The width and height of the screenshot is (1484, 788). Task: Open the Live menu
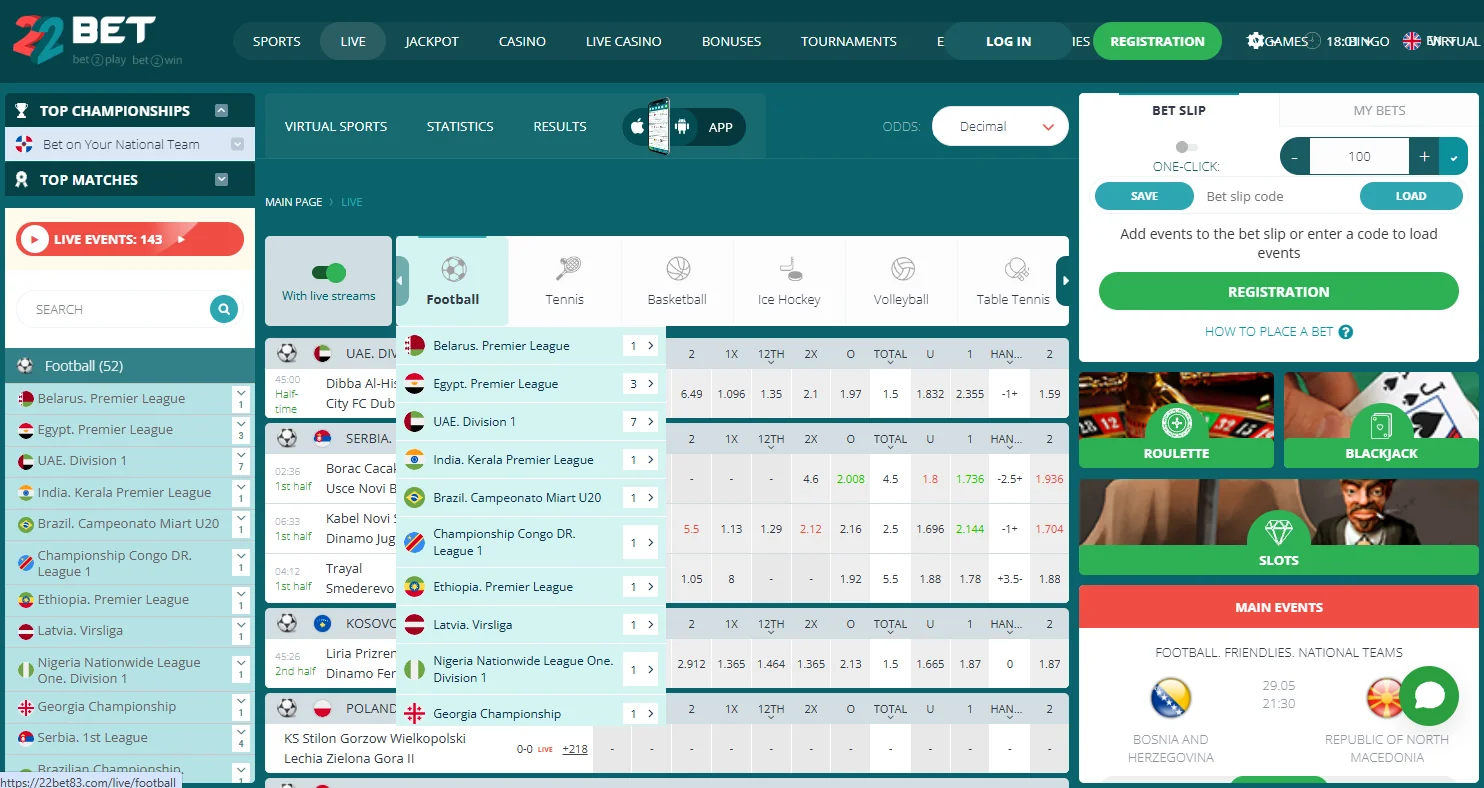click(353, 41)
